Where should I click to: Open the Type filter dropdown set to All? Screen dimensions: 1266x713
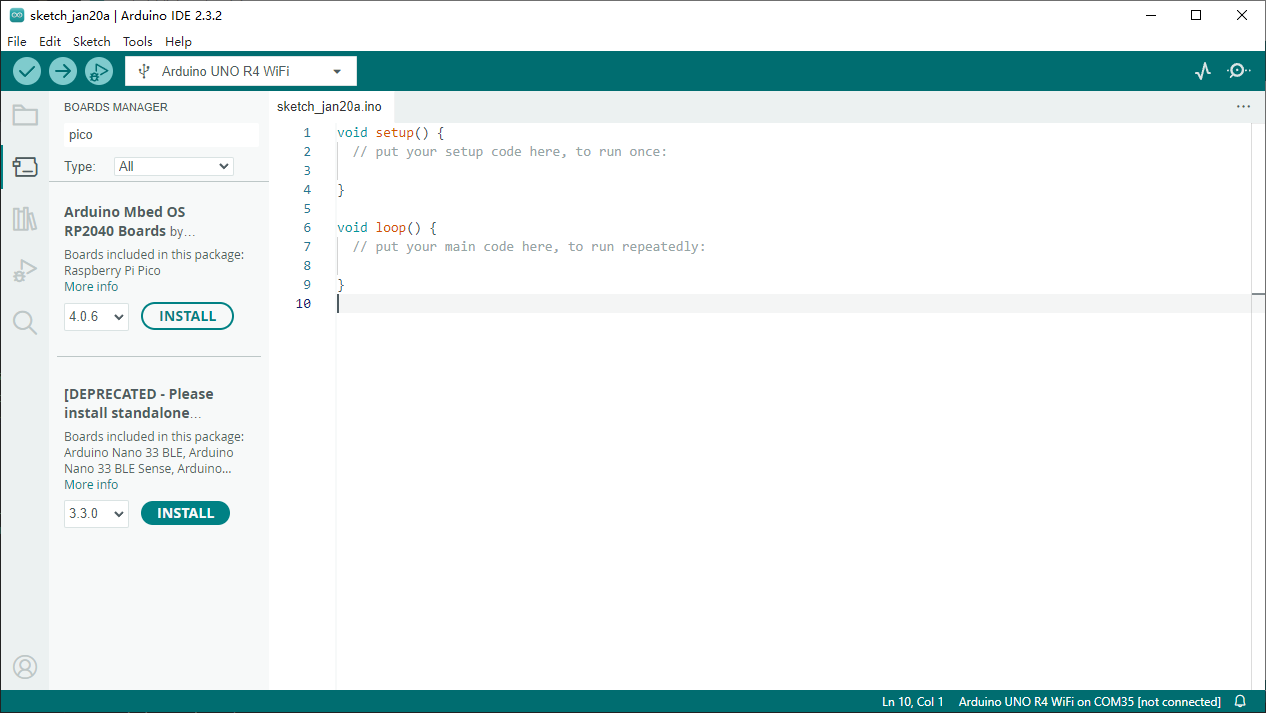(x=174, y=167)
